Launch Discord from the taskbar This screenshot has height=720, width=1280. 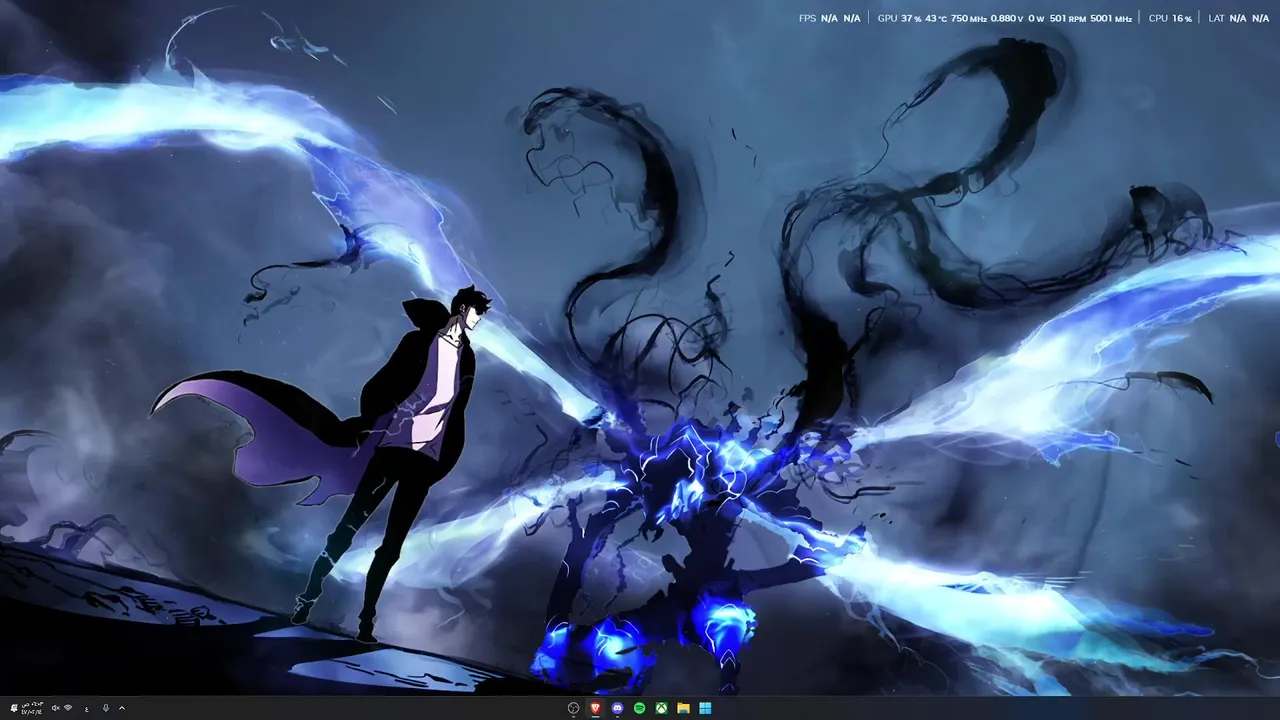pos(617,708)
